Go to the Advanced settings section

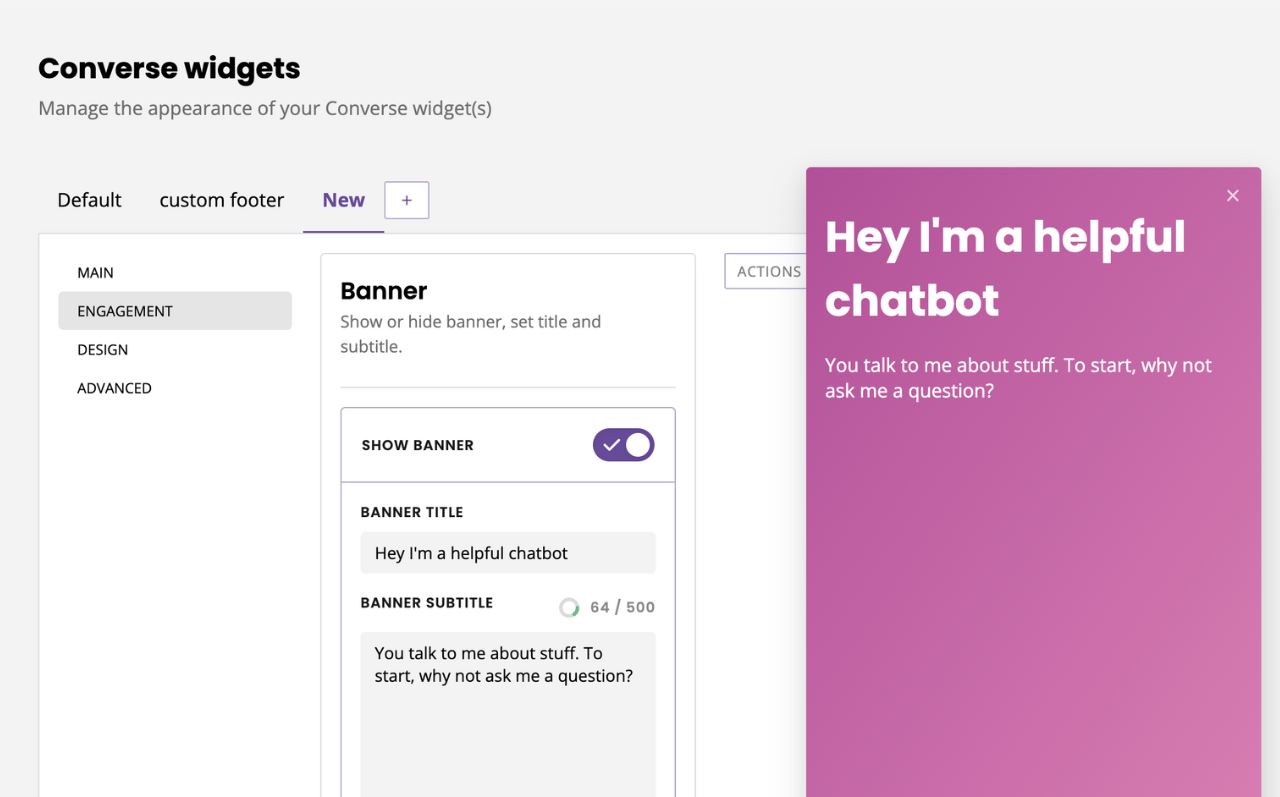(114, 388)
